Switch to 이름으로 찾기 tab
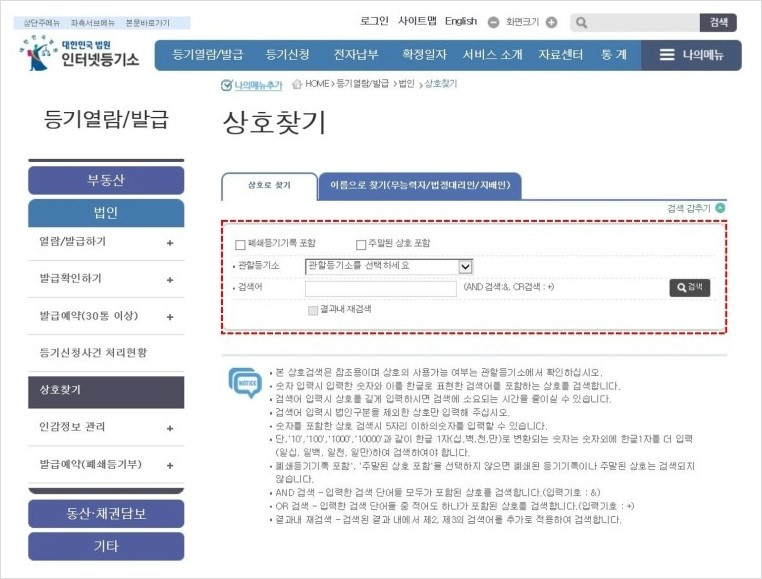This screenshot has height=579, width=762. 420,186
